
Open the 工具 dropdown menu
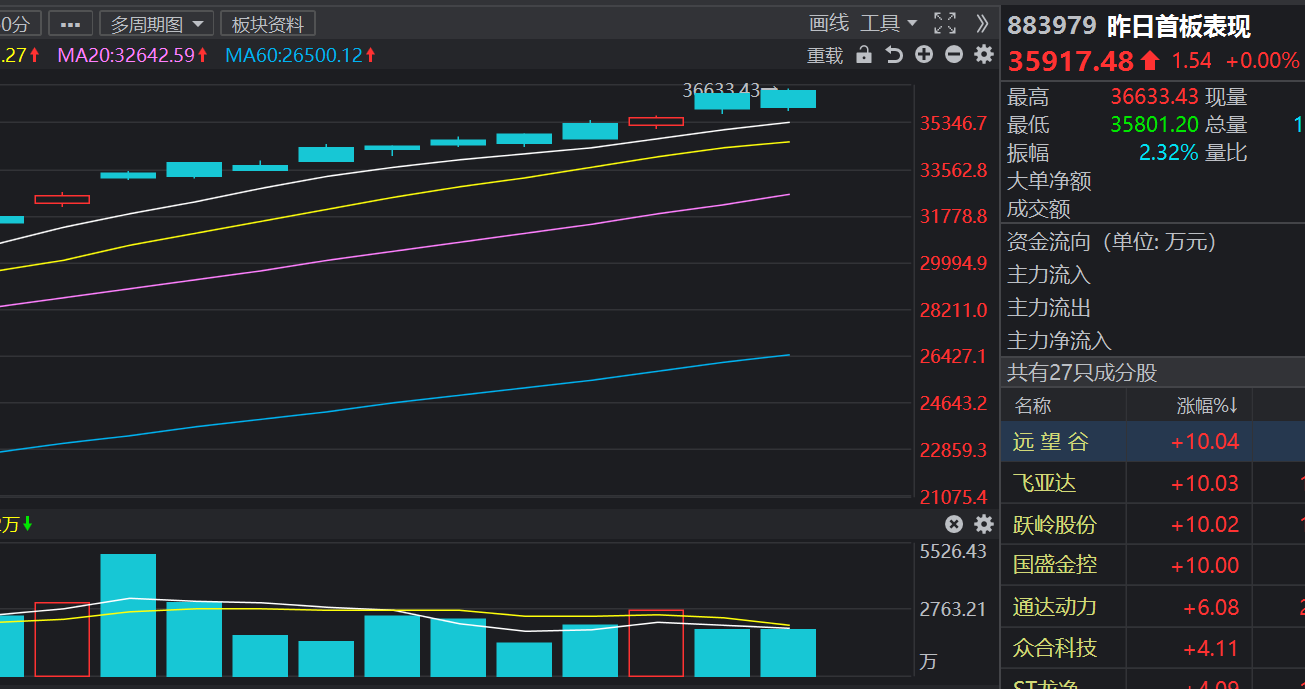(888, 22)
